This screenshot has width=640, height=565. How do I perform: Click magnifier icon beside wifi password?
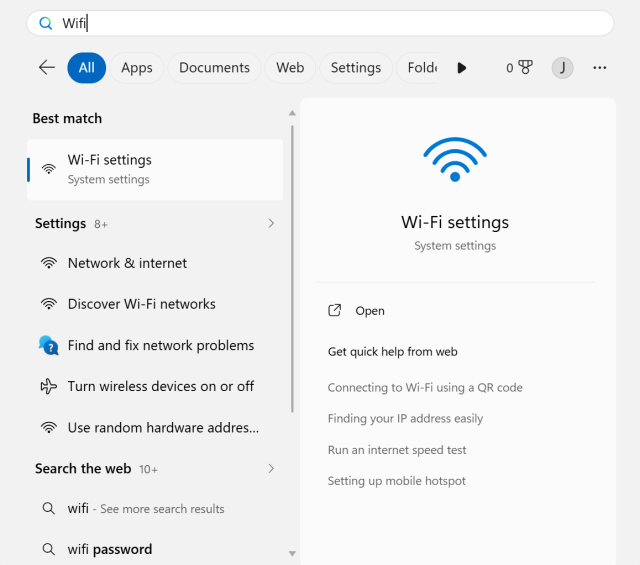pos(49,549)
